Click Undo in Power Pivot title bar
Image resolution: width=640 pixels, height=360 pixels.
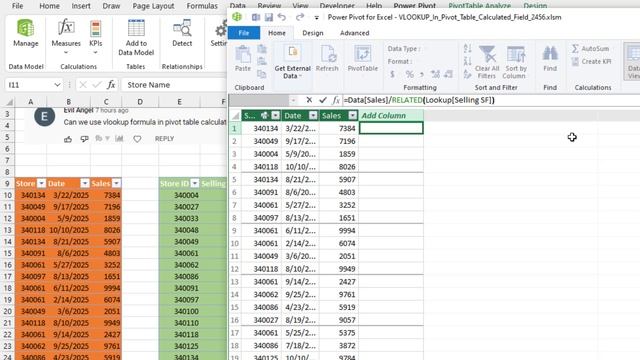282,17
